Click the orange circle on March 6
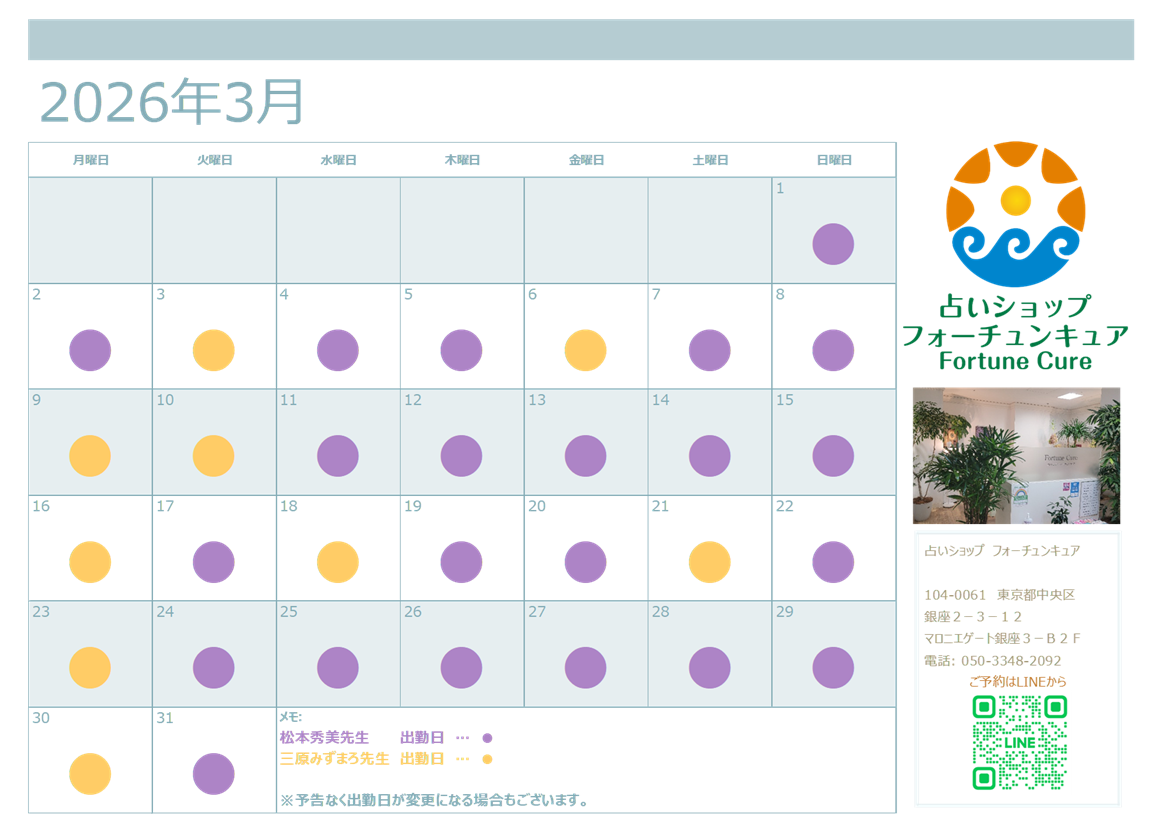1154x837 pixels. coord(585,350)
